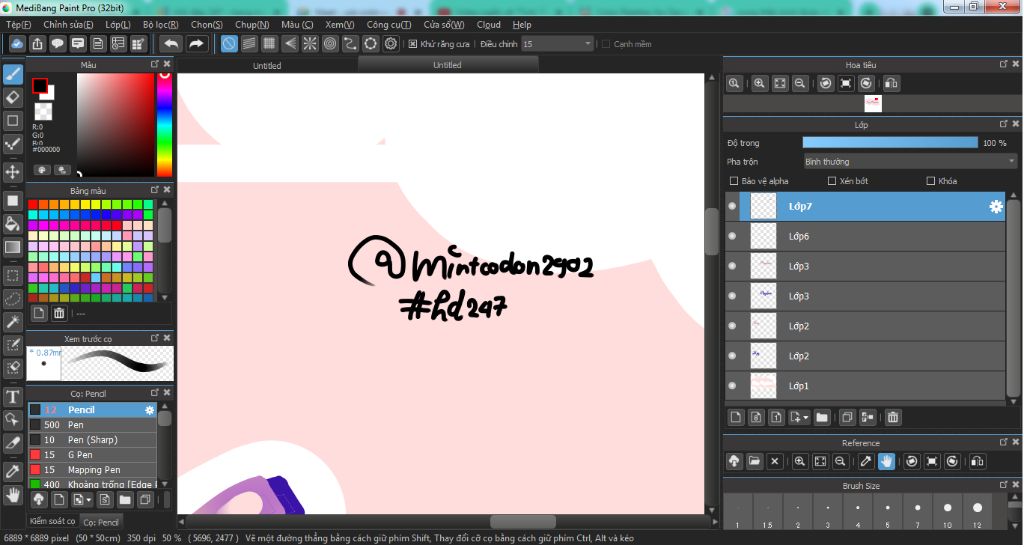Enable the radial snap guide
This screenshot has height=548, width=1024.
pos(310,44)
